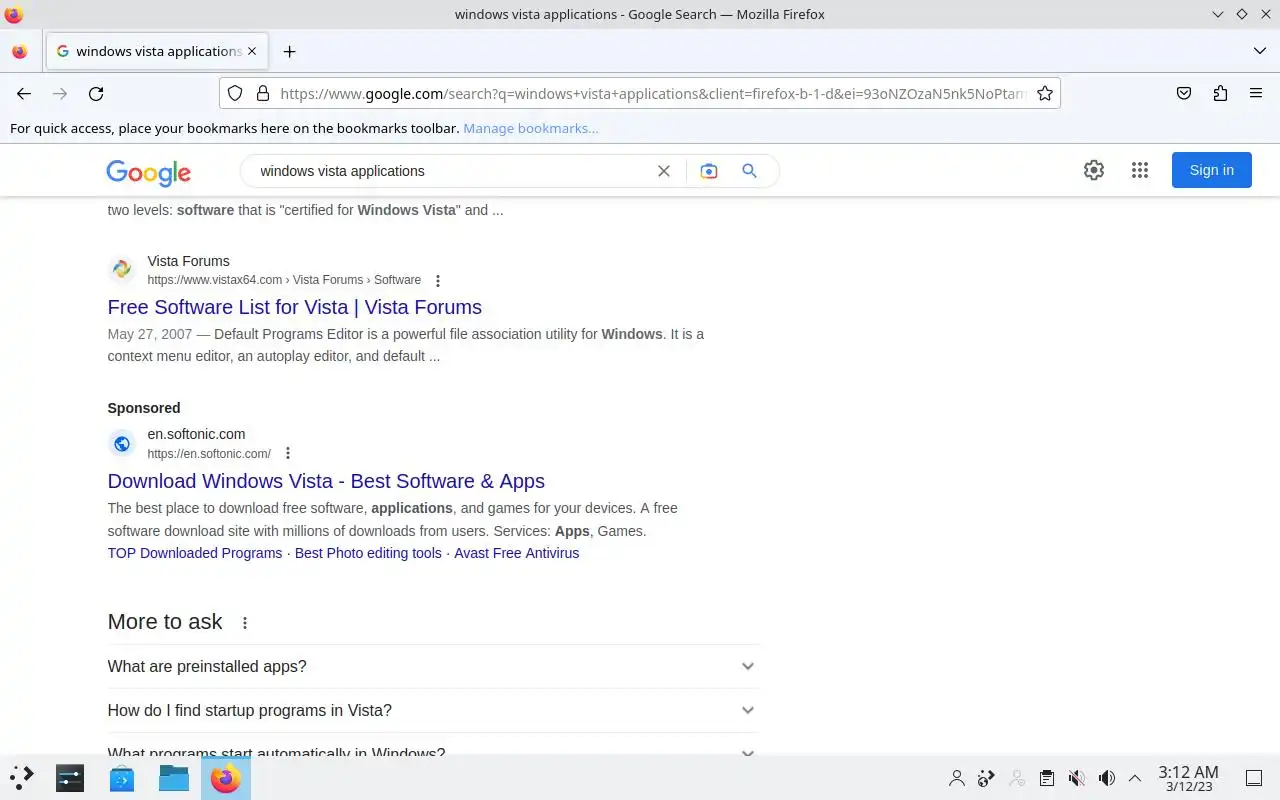
Task: Click en.softonic.com site name
Action: point(196,434)
